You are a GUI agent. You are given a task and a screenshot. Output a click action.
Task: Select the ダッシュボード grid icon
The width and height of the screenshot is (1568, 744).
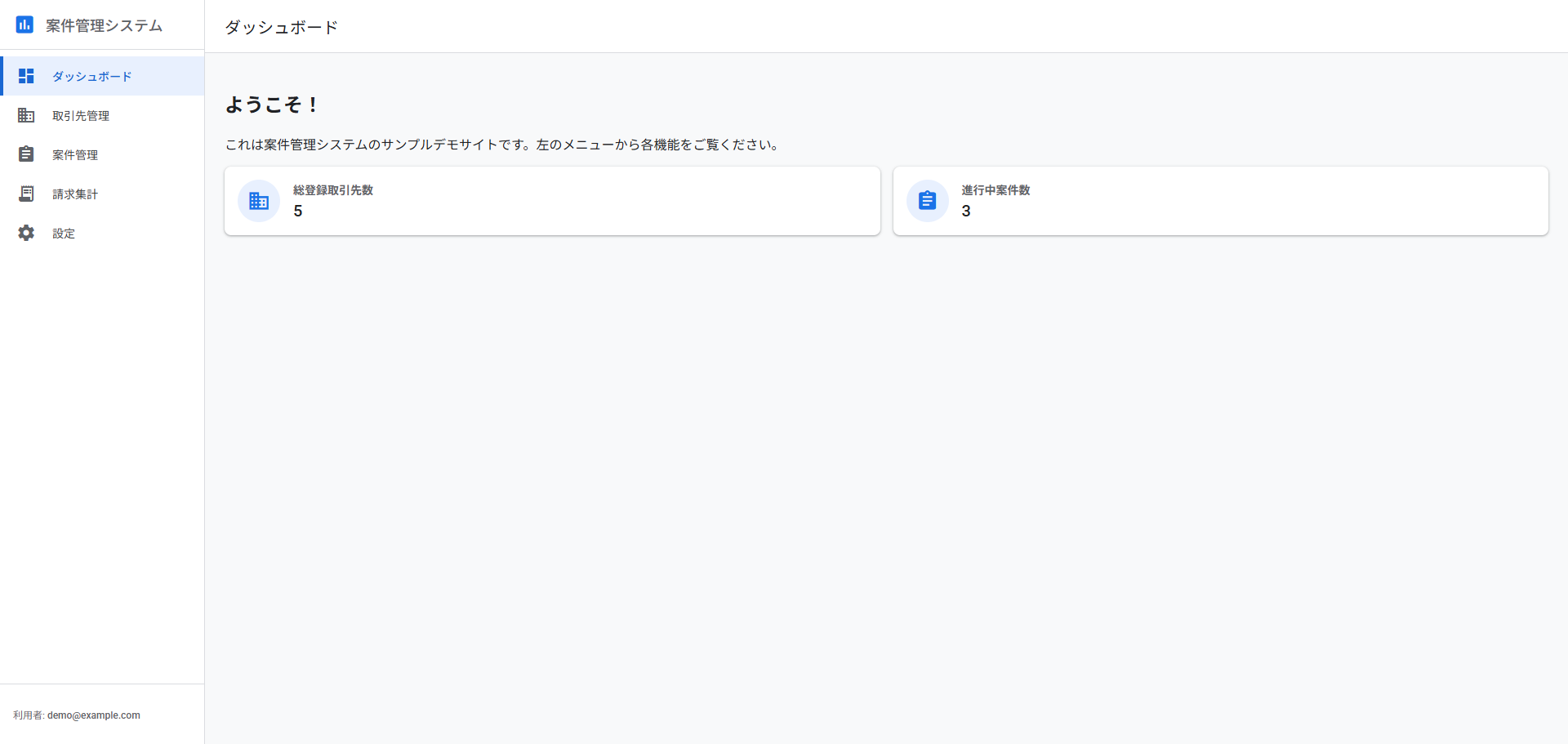(26, 76)
